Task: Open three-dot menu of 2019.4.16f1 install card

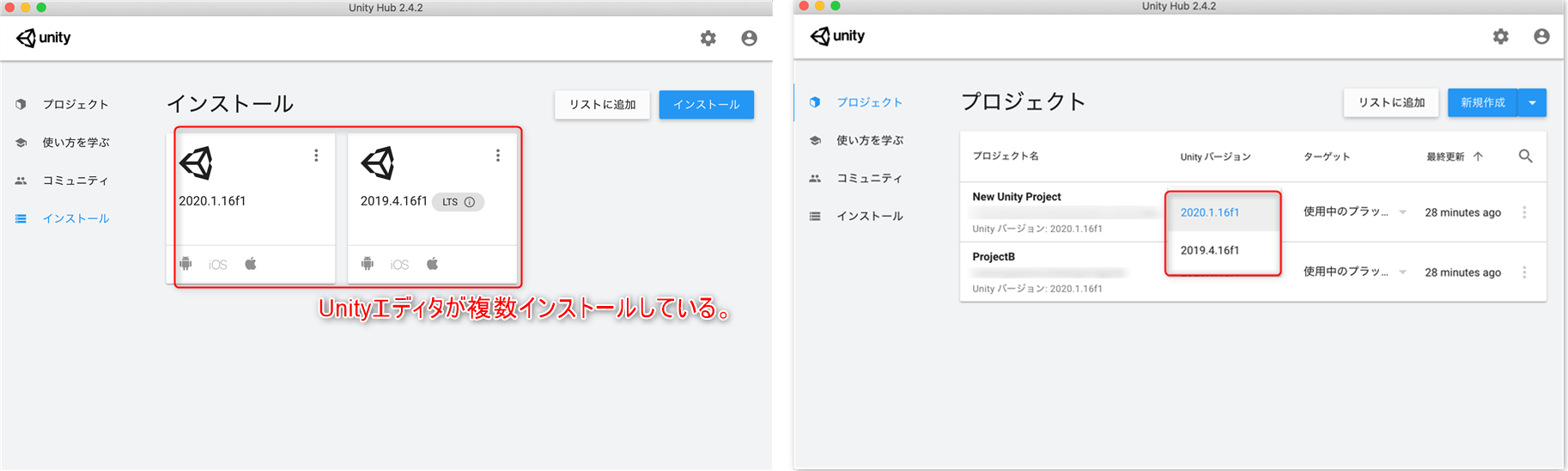Action: [497, 156]
